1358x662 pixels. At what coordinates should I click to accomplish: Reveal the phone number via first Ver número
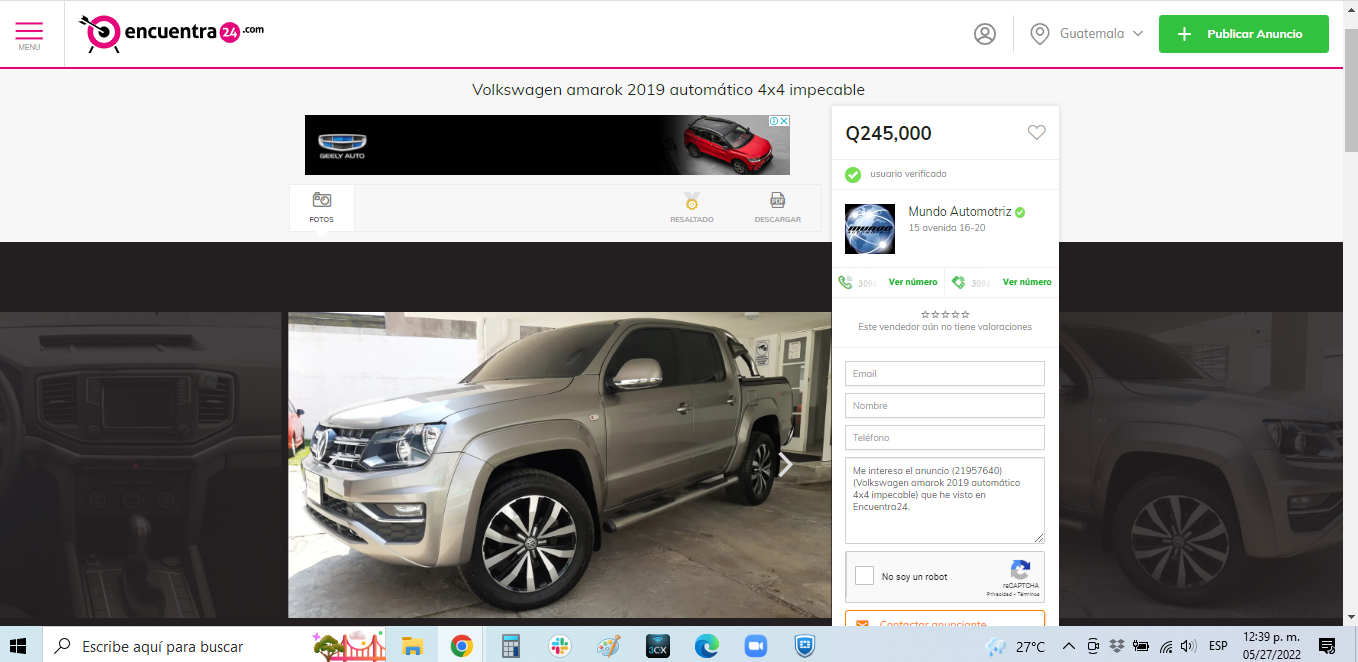coord(913,282)
